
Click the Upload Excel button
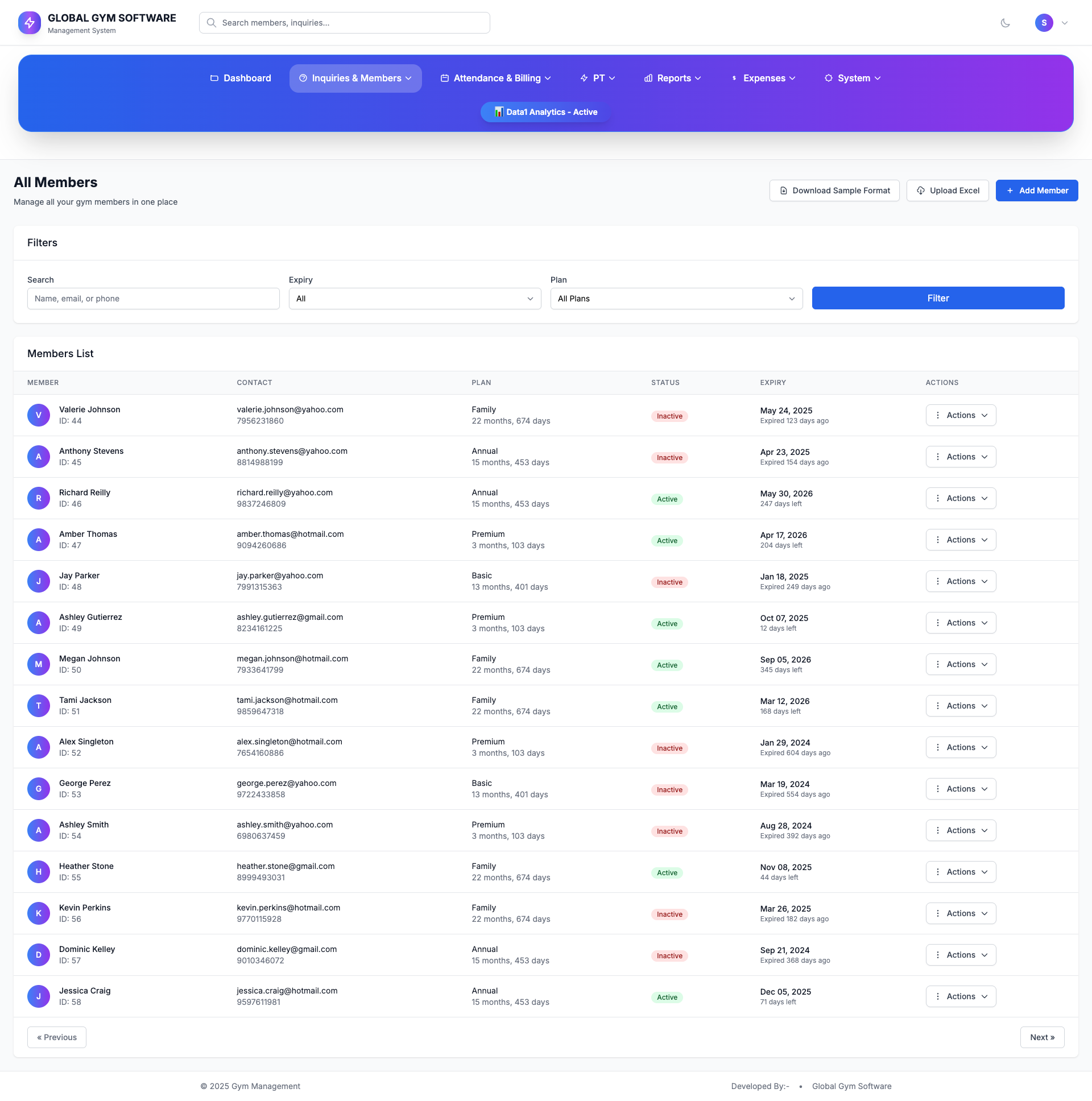(947, 191)
